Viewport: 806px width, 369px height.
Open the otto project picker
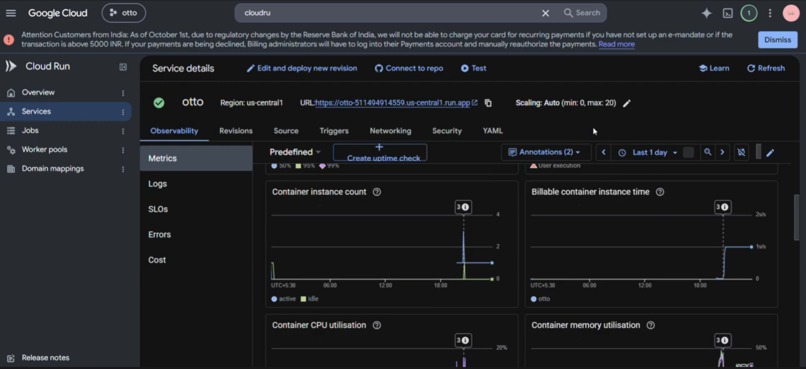(x=124, y=13)
